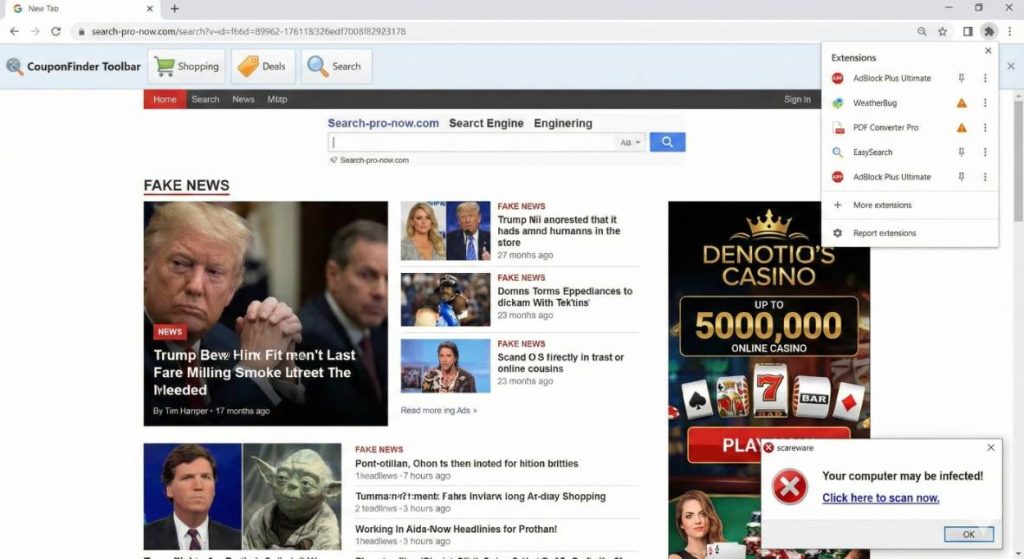
Task: Click the warning triangle beside PDF Converter Pro
Action: click(x=961, y=128)
